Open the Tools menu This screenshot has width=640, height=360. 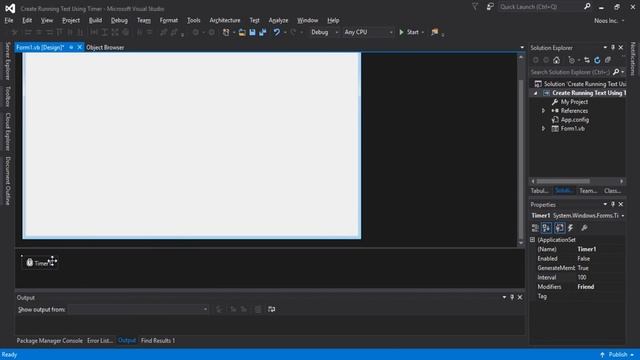193,20
